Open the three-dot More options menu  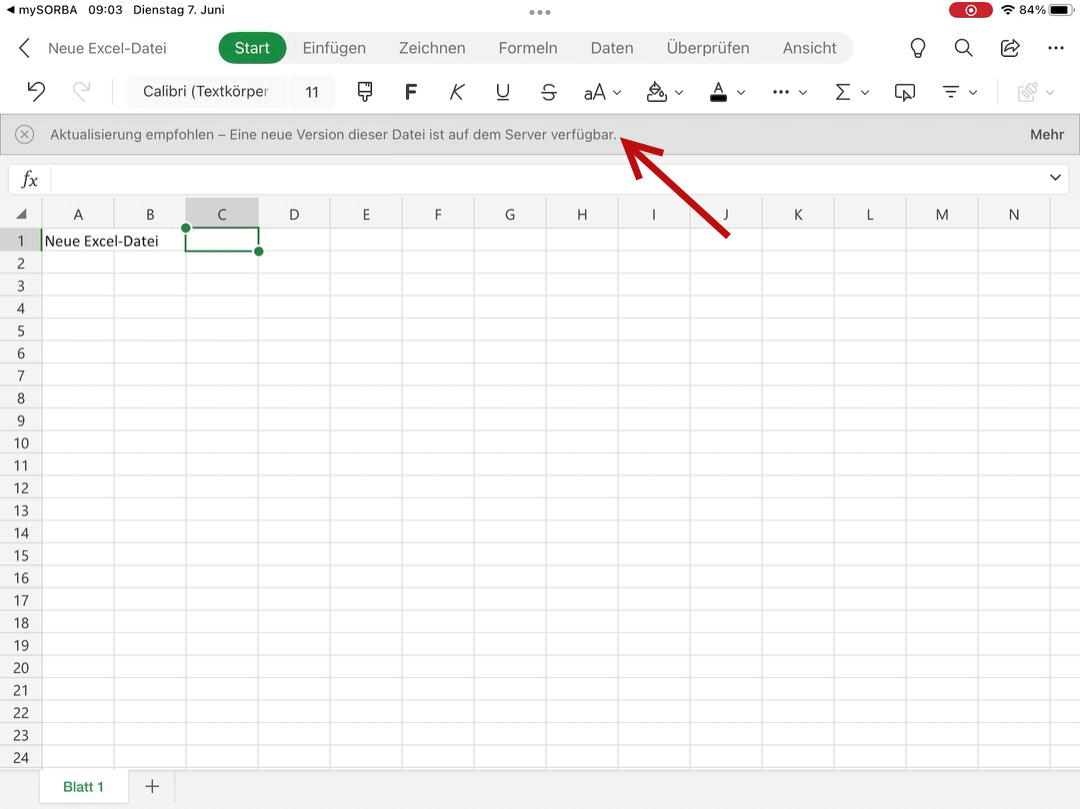[x=1056, y=48]
